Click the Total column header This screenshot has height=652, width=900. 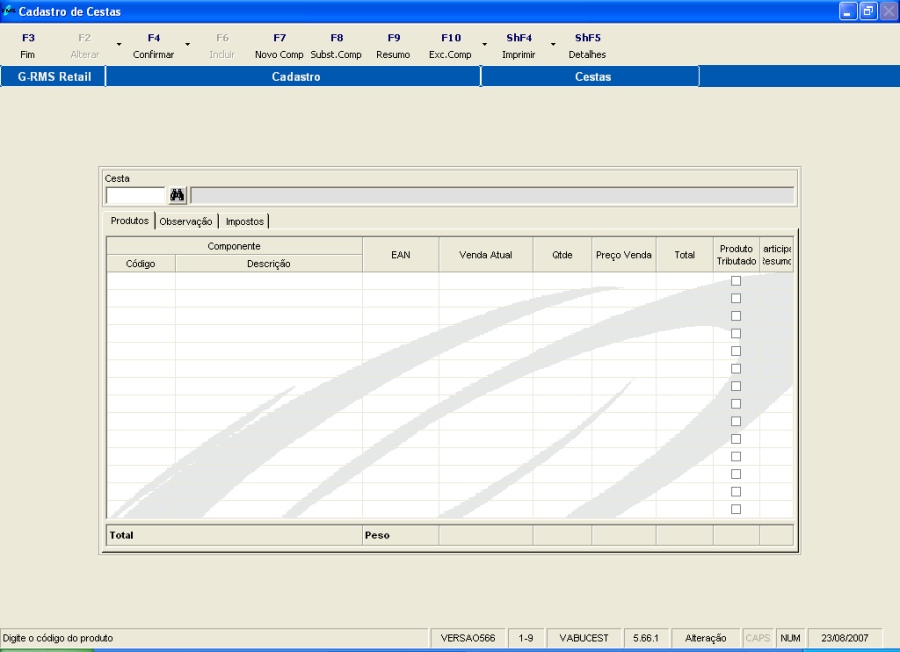[684, 255]
